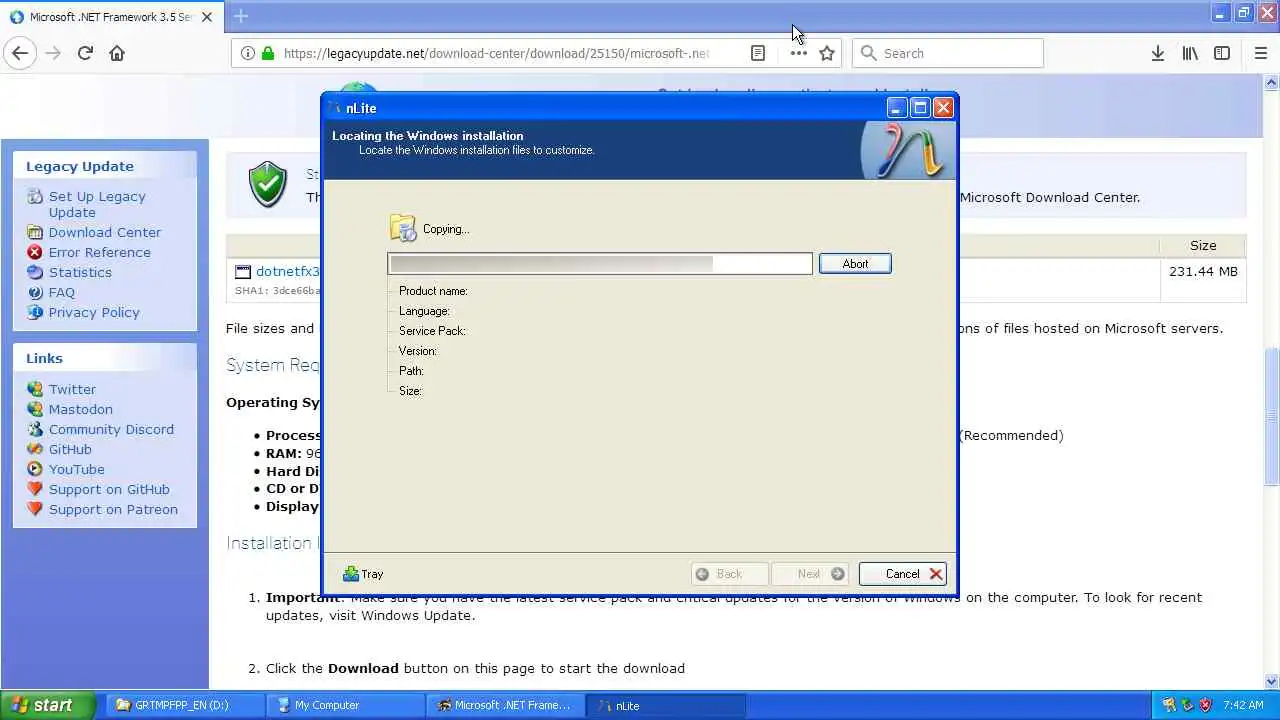
Task: Click the Copying folder icon
Action: click(402, 228)
